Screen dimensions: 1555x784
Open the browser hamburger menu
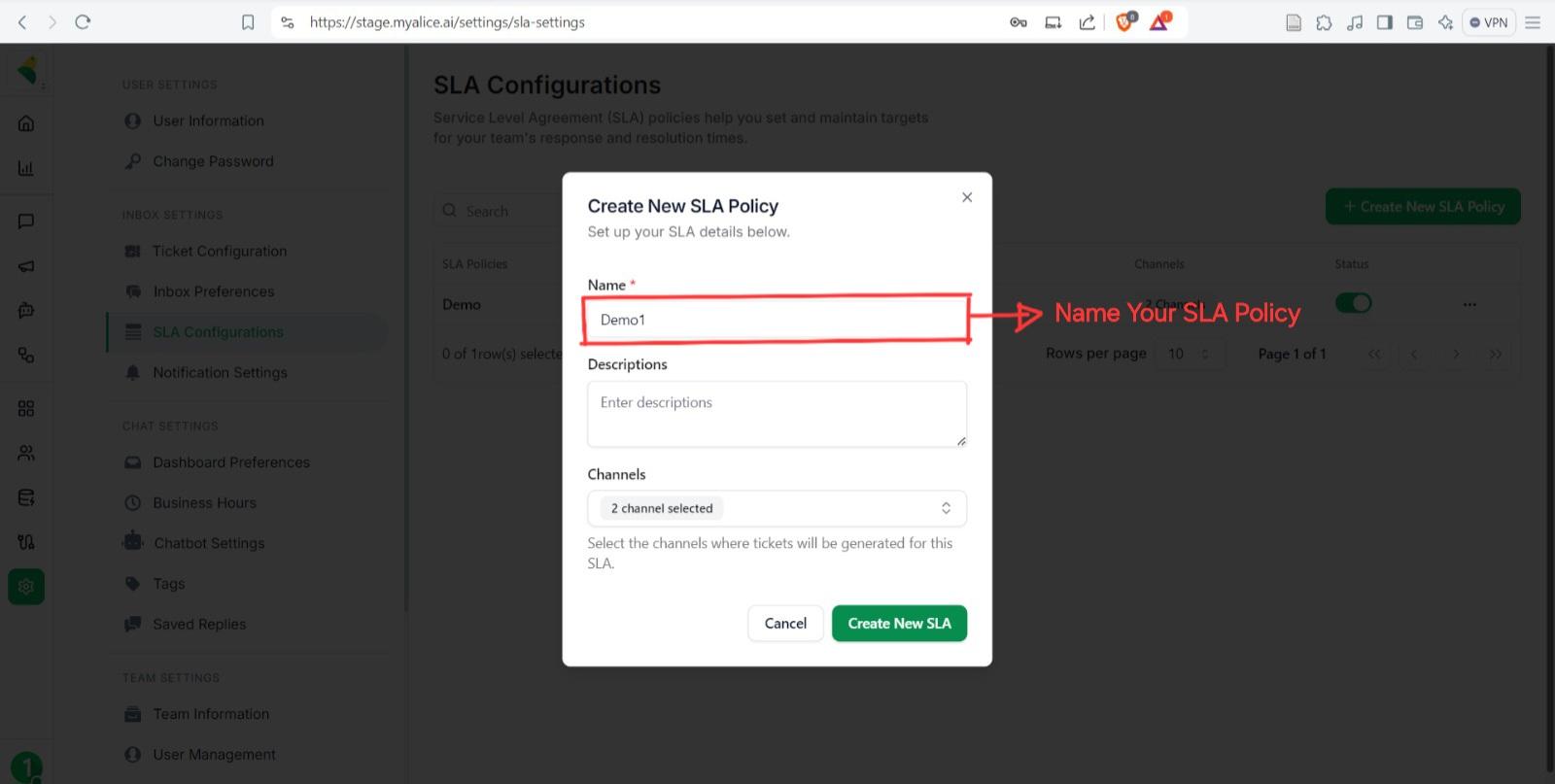coord(1533,22)
